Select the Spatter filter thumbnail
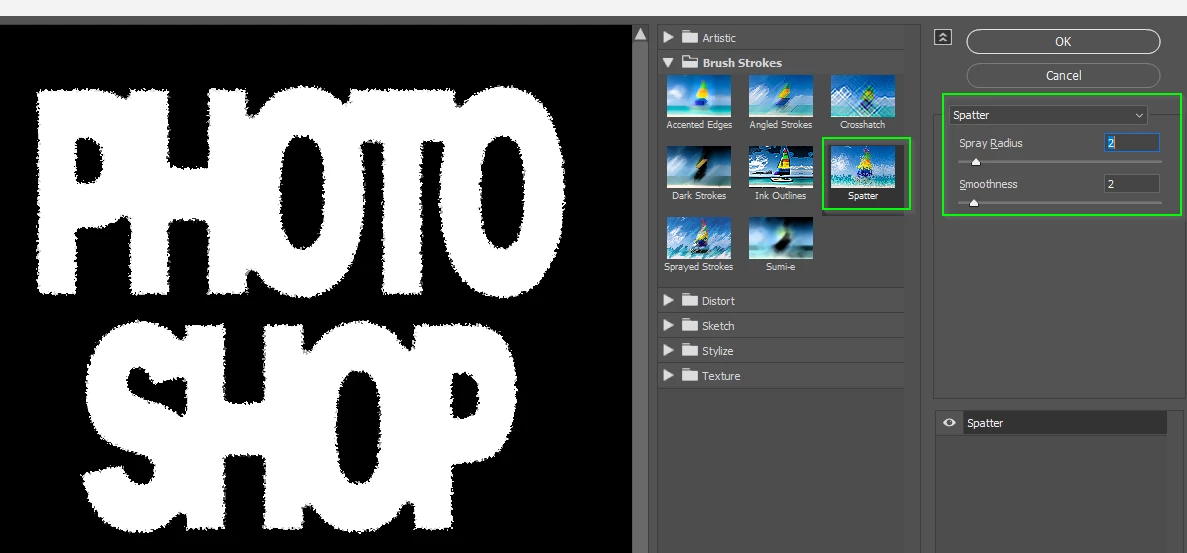Image resolution: width=1187 pixels, height=553 pixels. point(862,167)
